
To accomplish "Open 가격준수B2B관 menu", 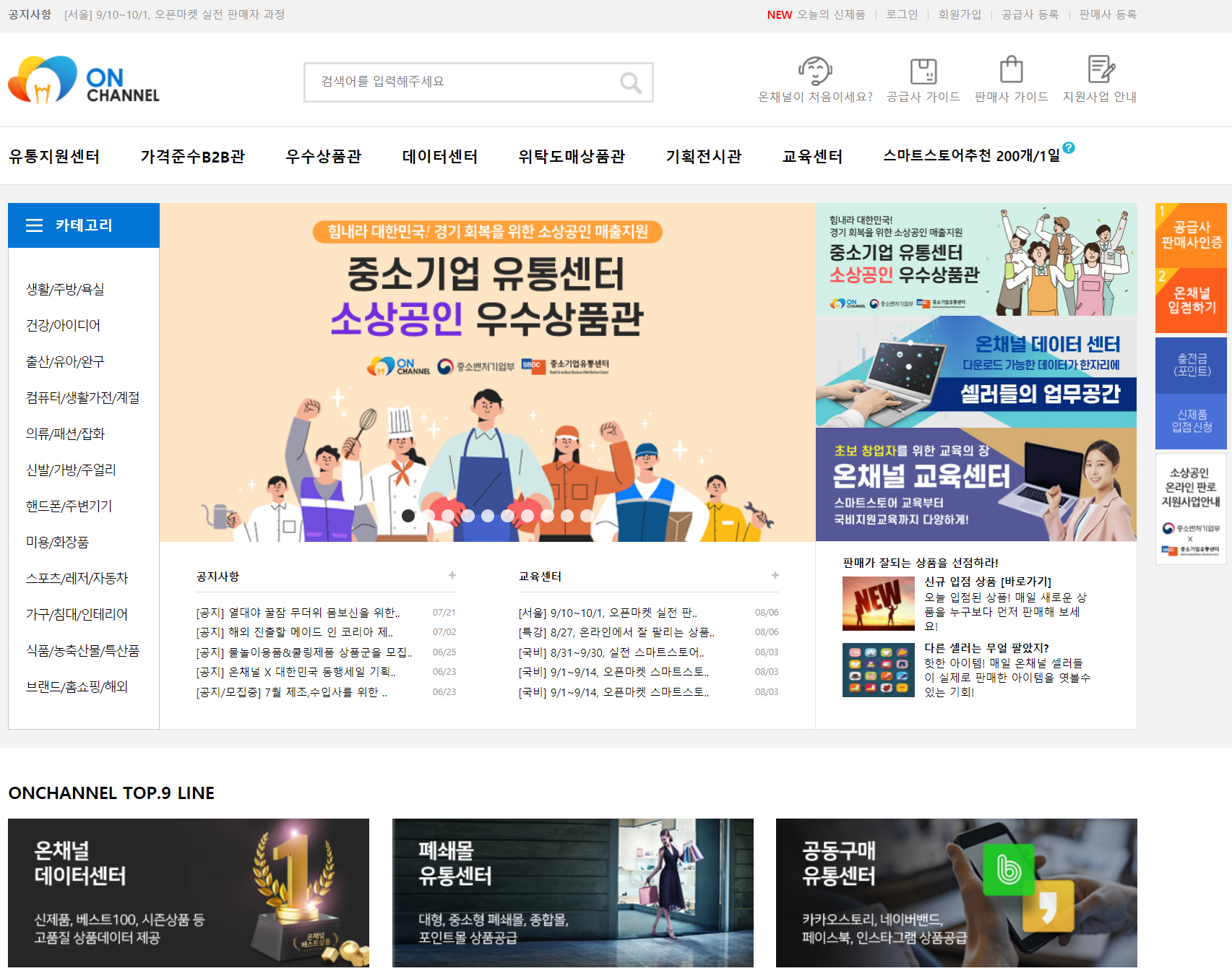I will [x=192, y=156].
